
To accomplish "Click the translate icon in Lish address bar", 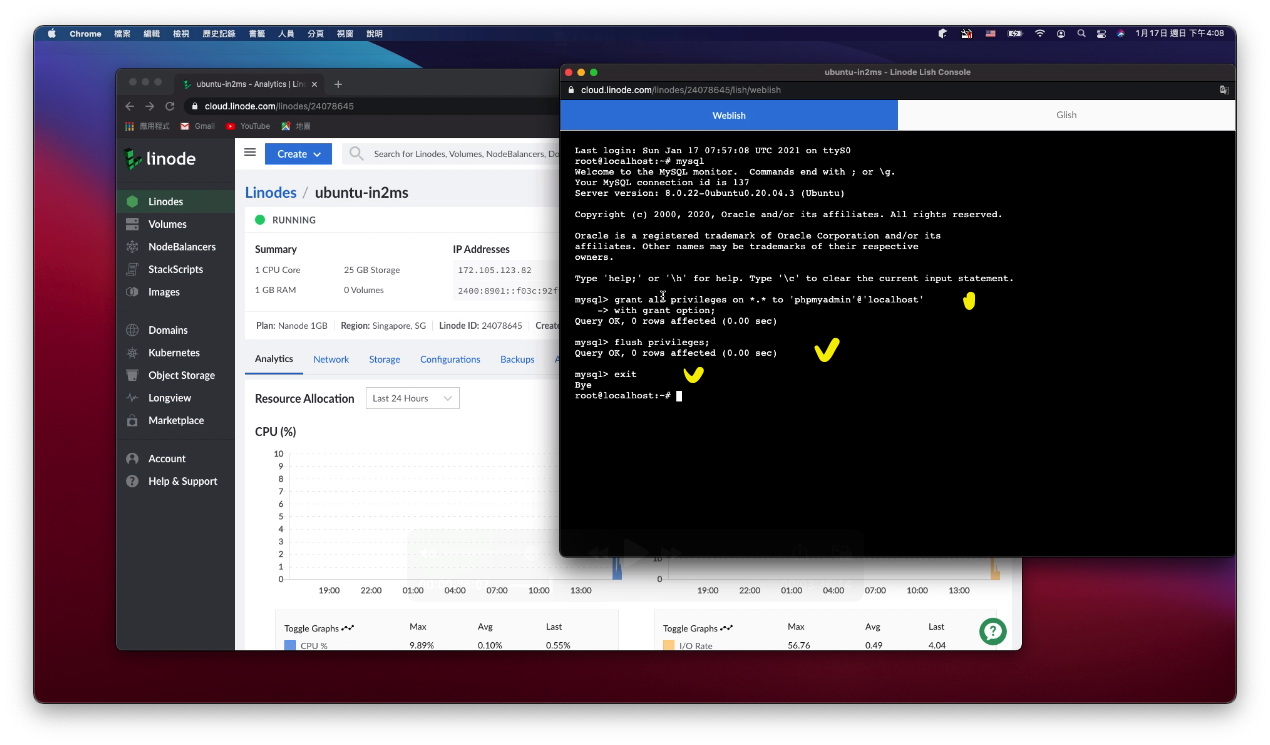I will (1223, 90).
